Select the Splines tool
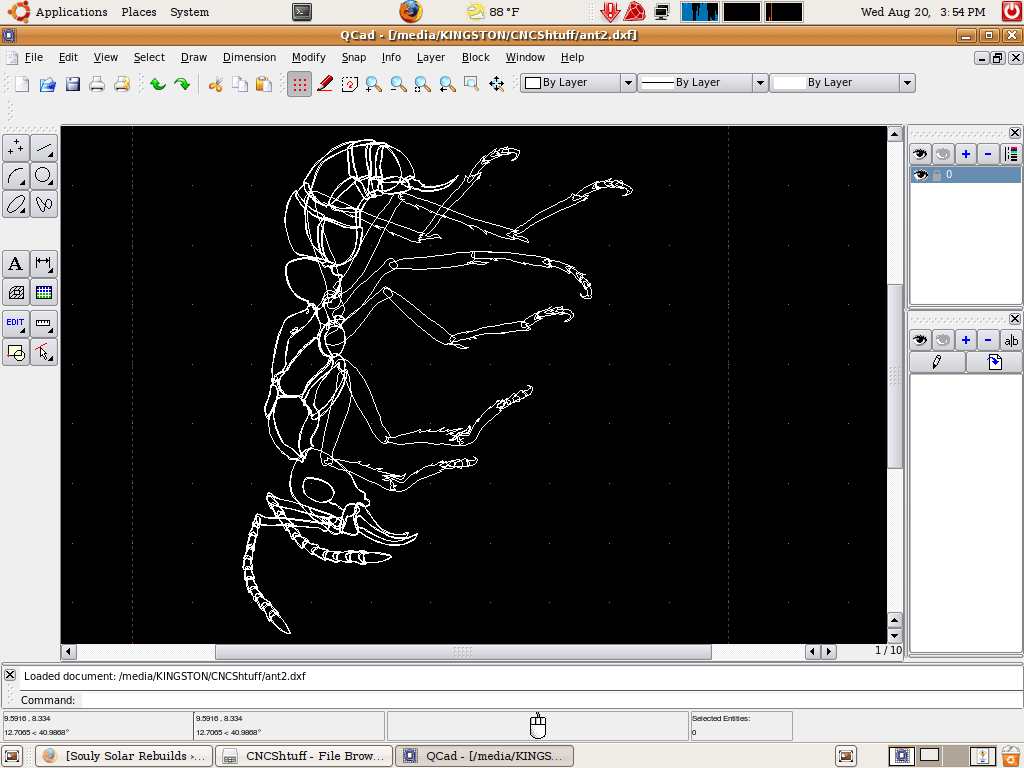Screen dimensions: 1024x768 point(44,204)
